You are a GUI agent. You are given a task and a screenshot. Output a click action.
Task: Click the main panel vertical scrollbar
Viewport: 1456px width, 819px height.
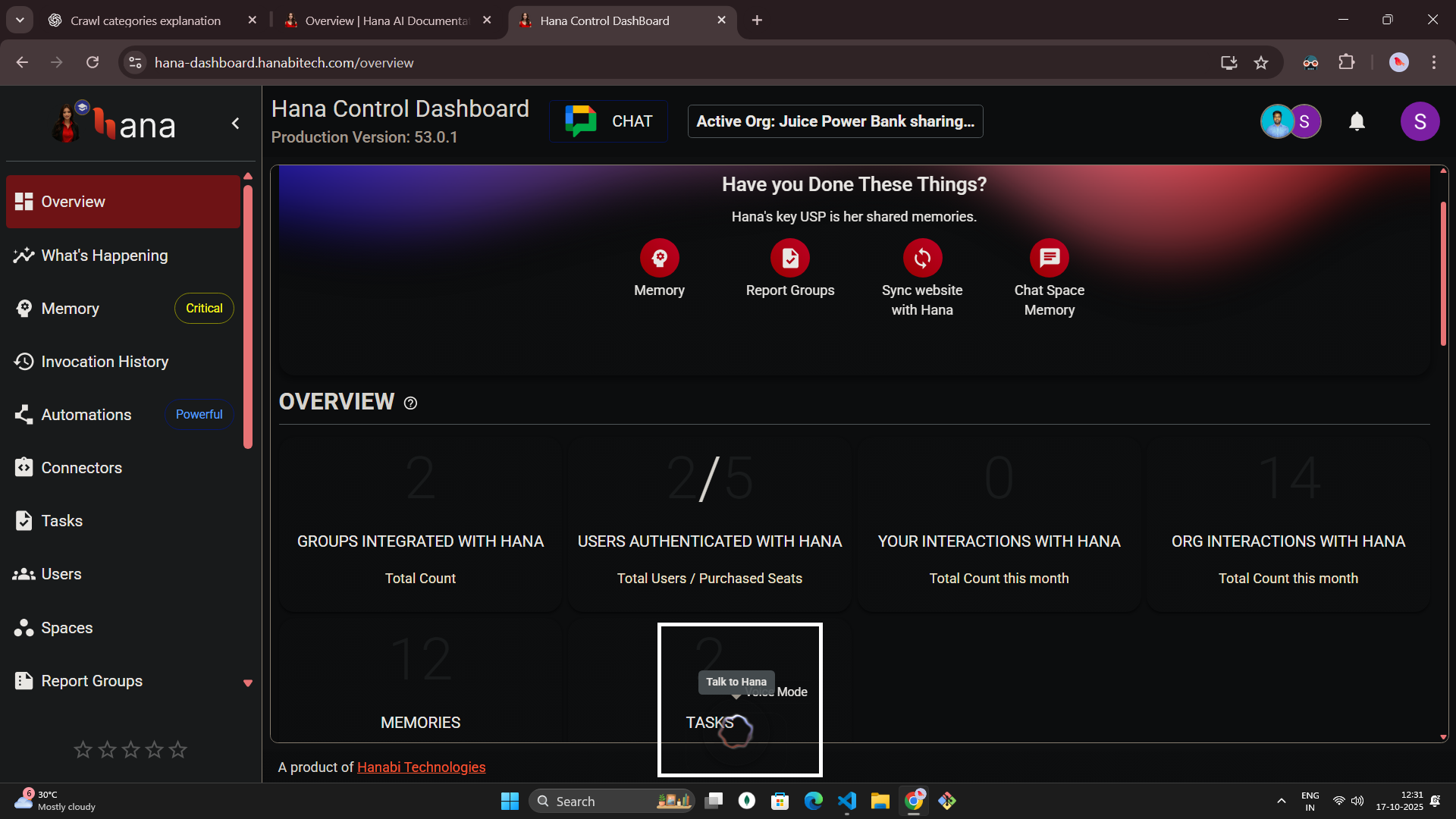point(1442,273)
